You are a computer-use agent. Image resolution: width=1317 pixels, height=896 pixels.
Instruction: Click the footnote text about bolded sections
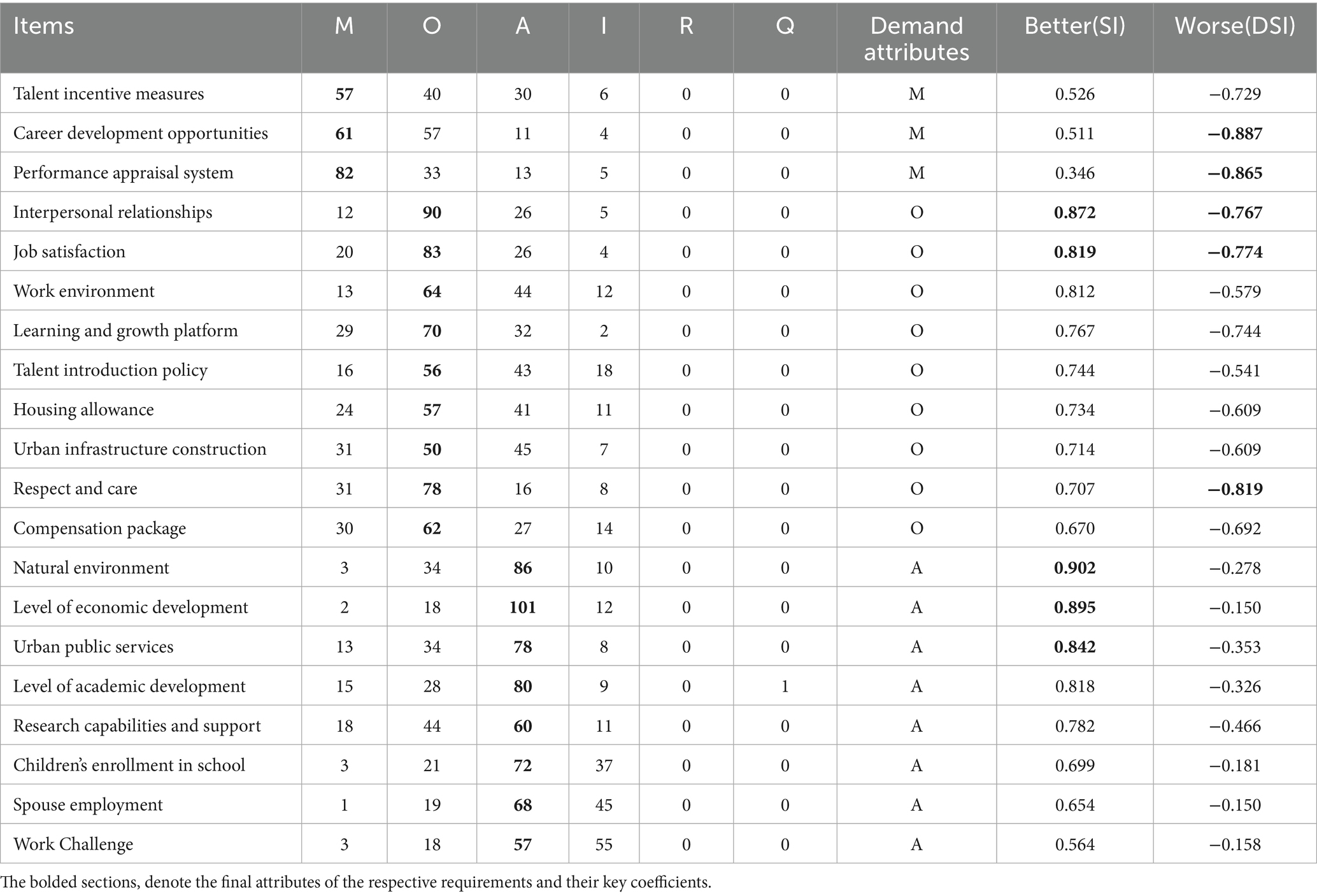tap(355, 883)
